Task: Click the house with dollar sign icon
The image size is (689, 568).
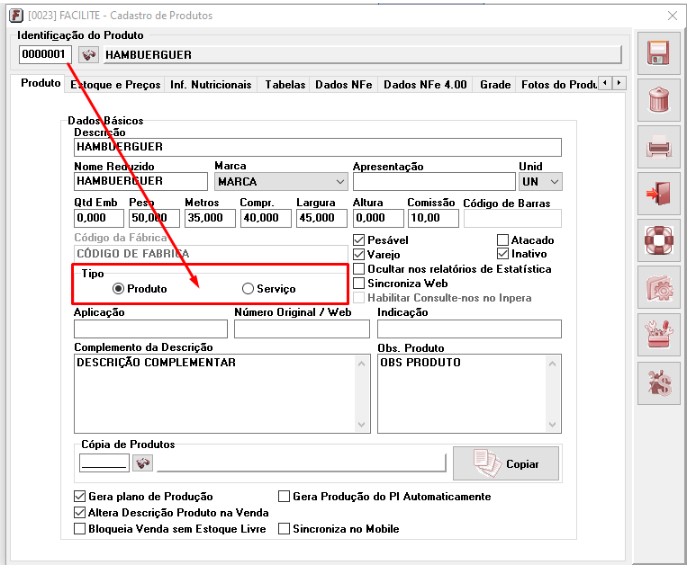Action: pyautogui.click(x=658, y=383)
